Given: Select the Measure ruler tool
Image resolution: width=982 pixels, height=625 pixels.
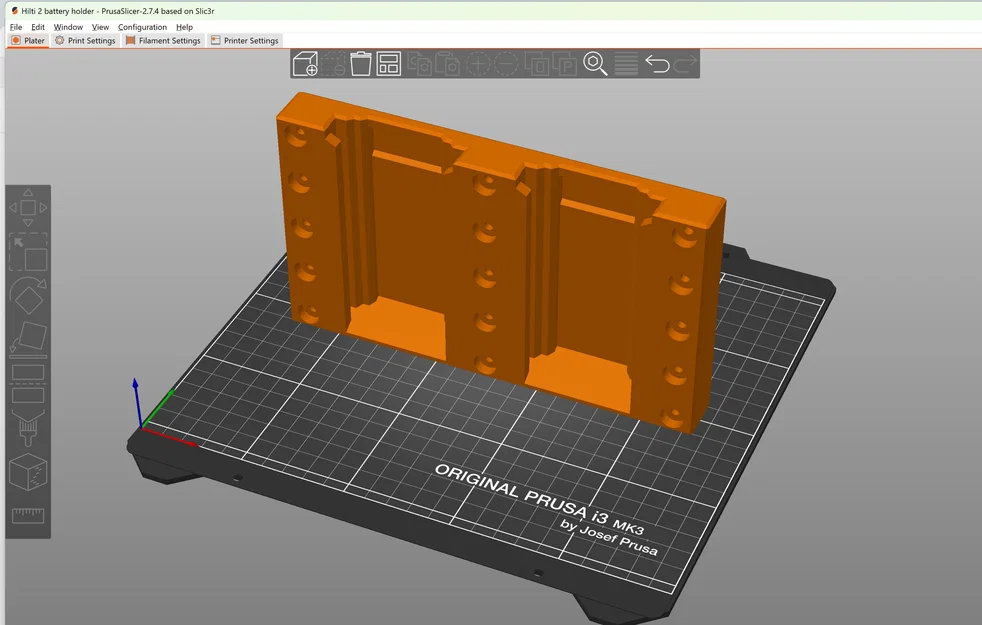Looking at the screenshot, I should click(28, 515).
